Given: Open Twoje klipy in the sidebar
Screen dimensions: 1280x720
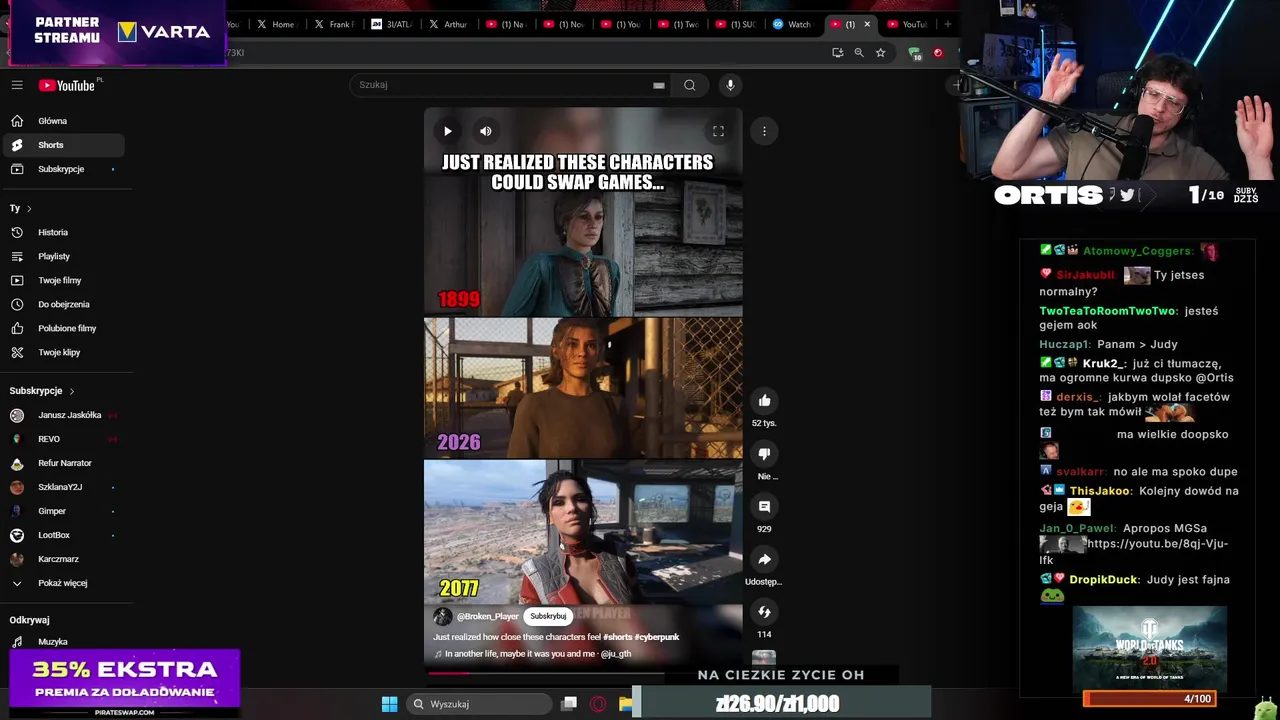Looking at the screenshot, I should point(62,352).
